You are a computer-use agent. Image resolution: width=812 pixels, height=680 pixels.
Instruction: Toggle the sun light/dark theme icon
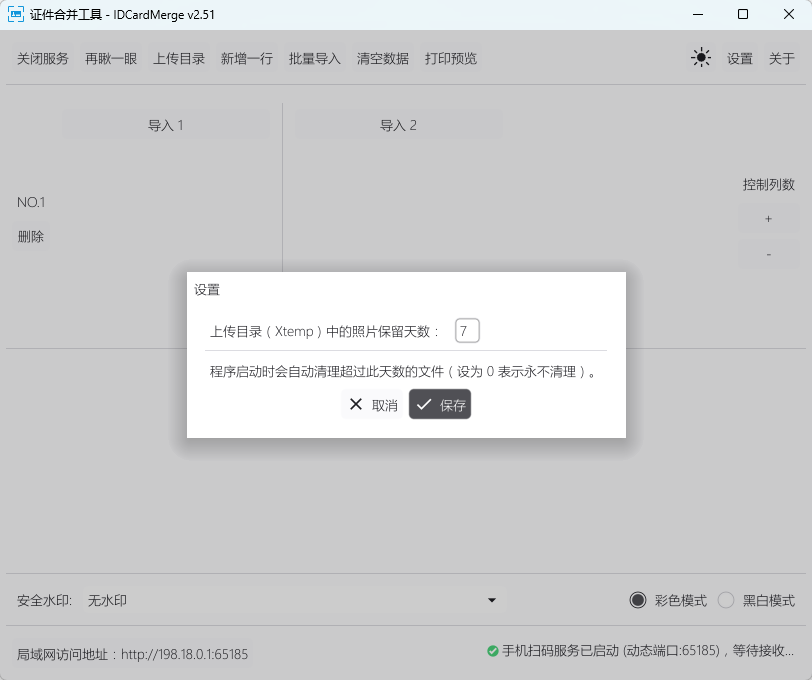click(x=701, y=57)
